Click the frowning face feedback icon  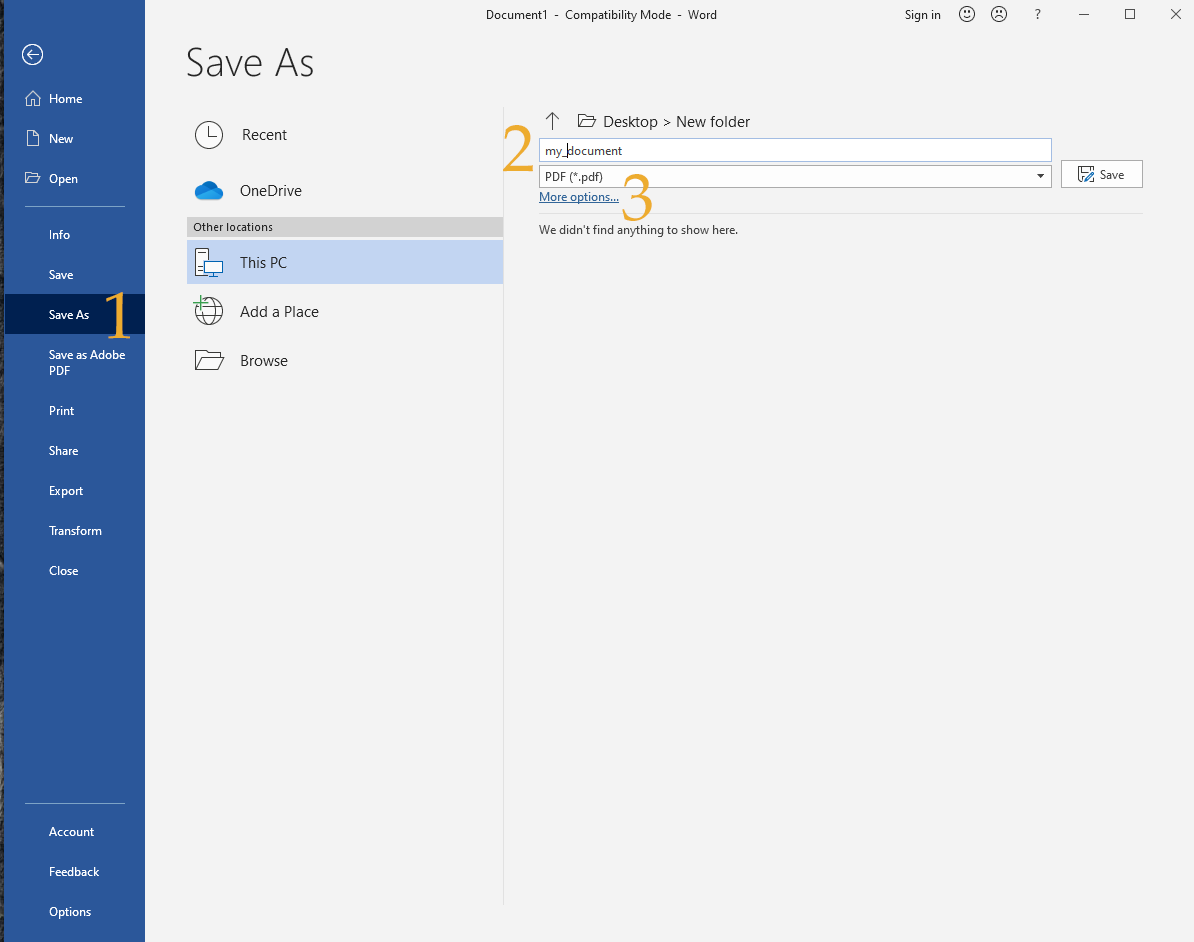pos(998,14)
